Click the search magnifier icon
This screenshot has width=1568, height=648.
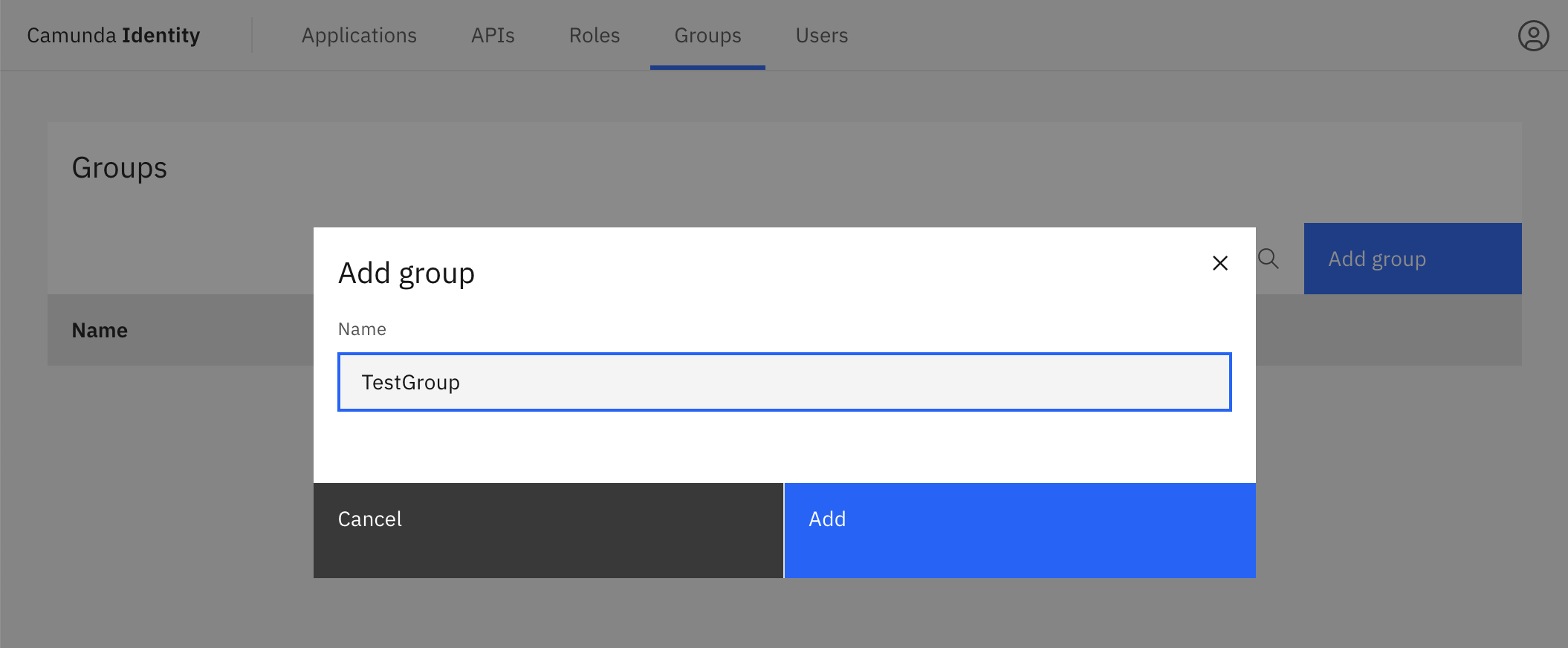click(1269, 259)
